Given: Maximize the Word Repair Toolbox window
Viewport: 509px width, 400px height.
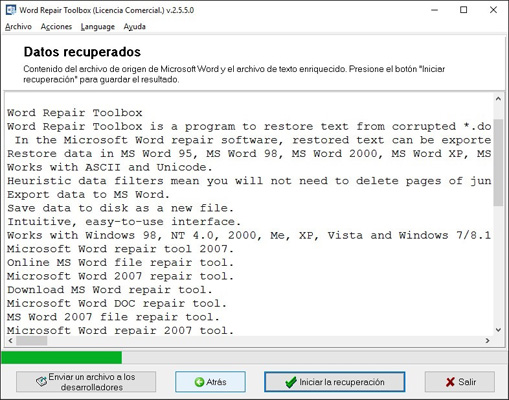Looking at the screenshot, I should 464,10.
